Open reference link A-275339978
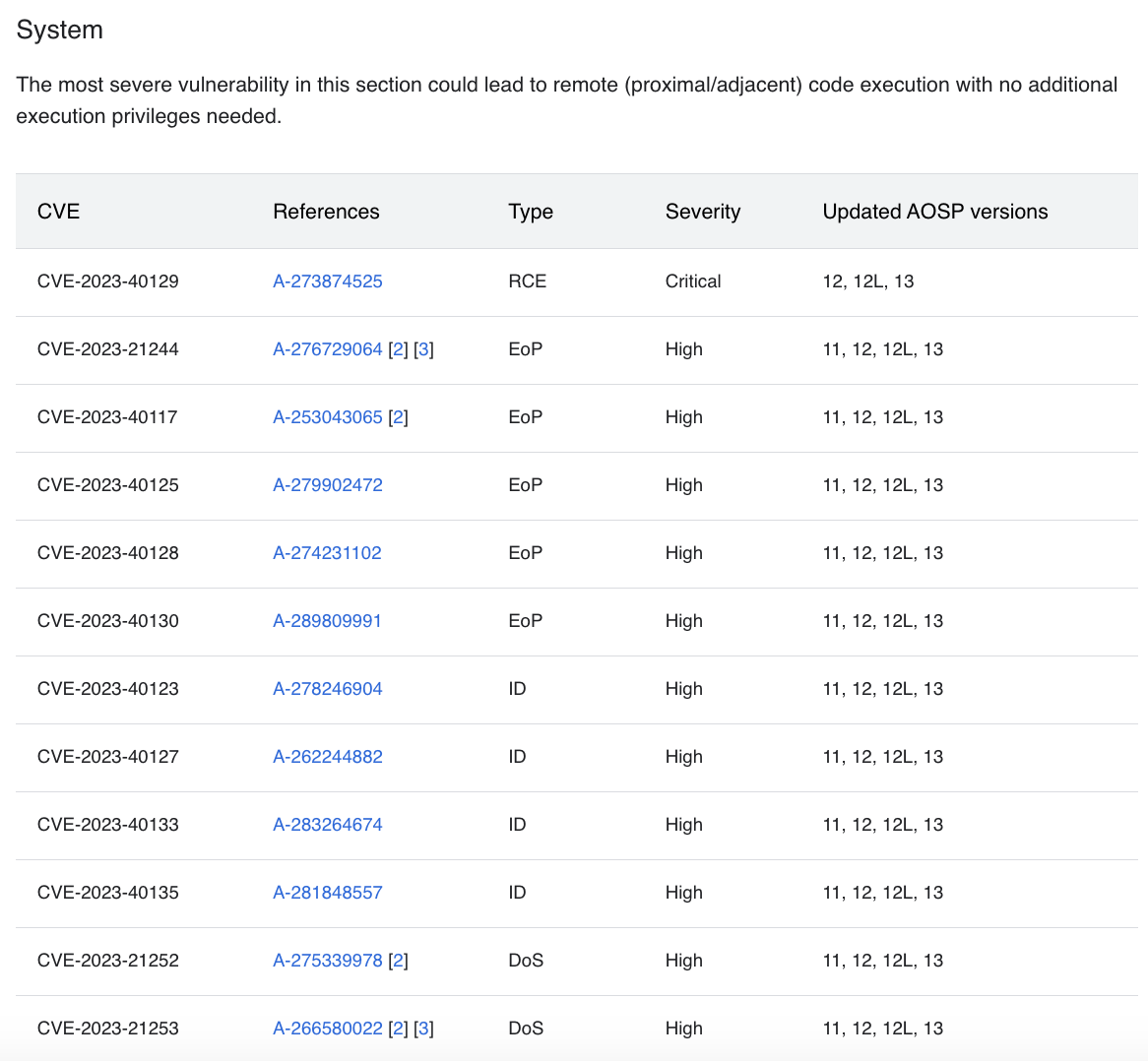The height and width of the screenshot is (1061, 1148). [327, 961]
